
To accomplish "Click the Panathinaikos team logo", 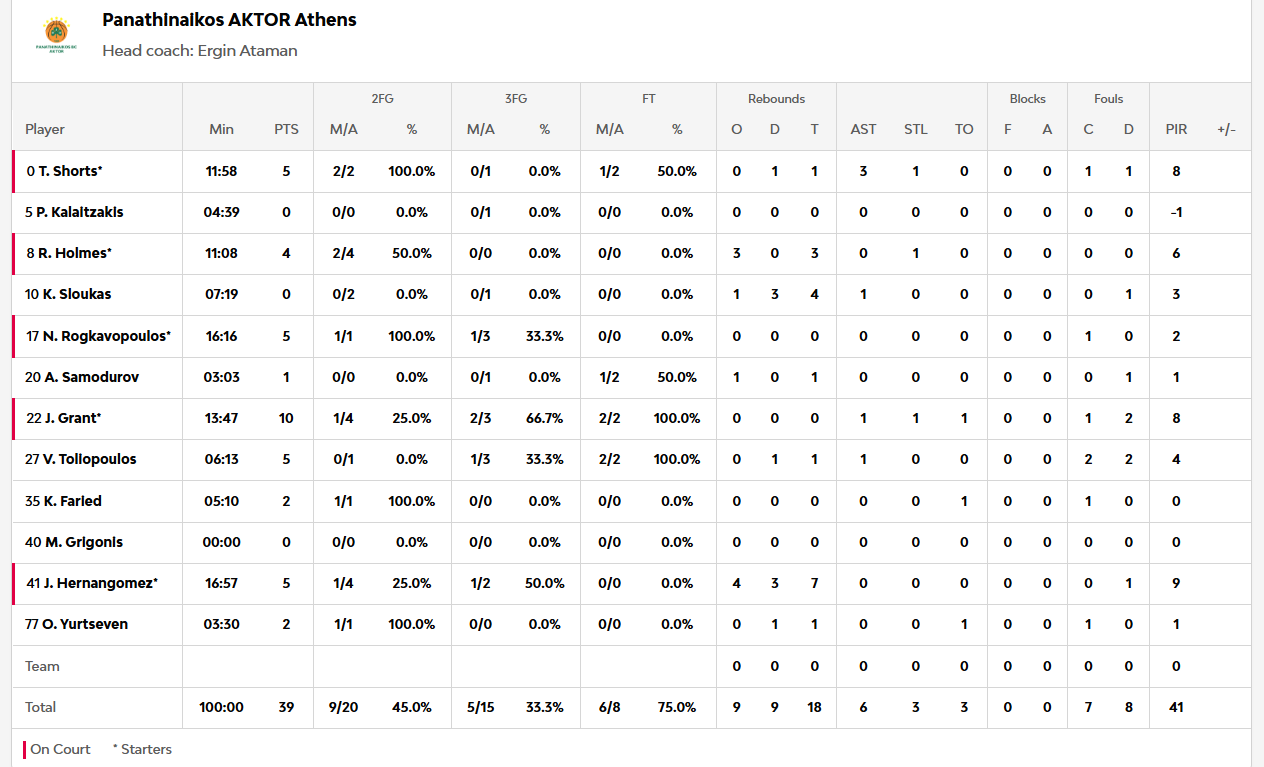I will click(56, 35).
